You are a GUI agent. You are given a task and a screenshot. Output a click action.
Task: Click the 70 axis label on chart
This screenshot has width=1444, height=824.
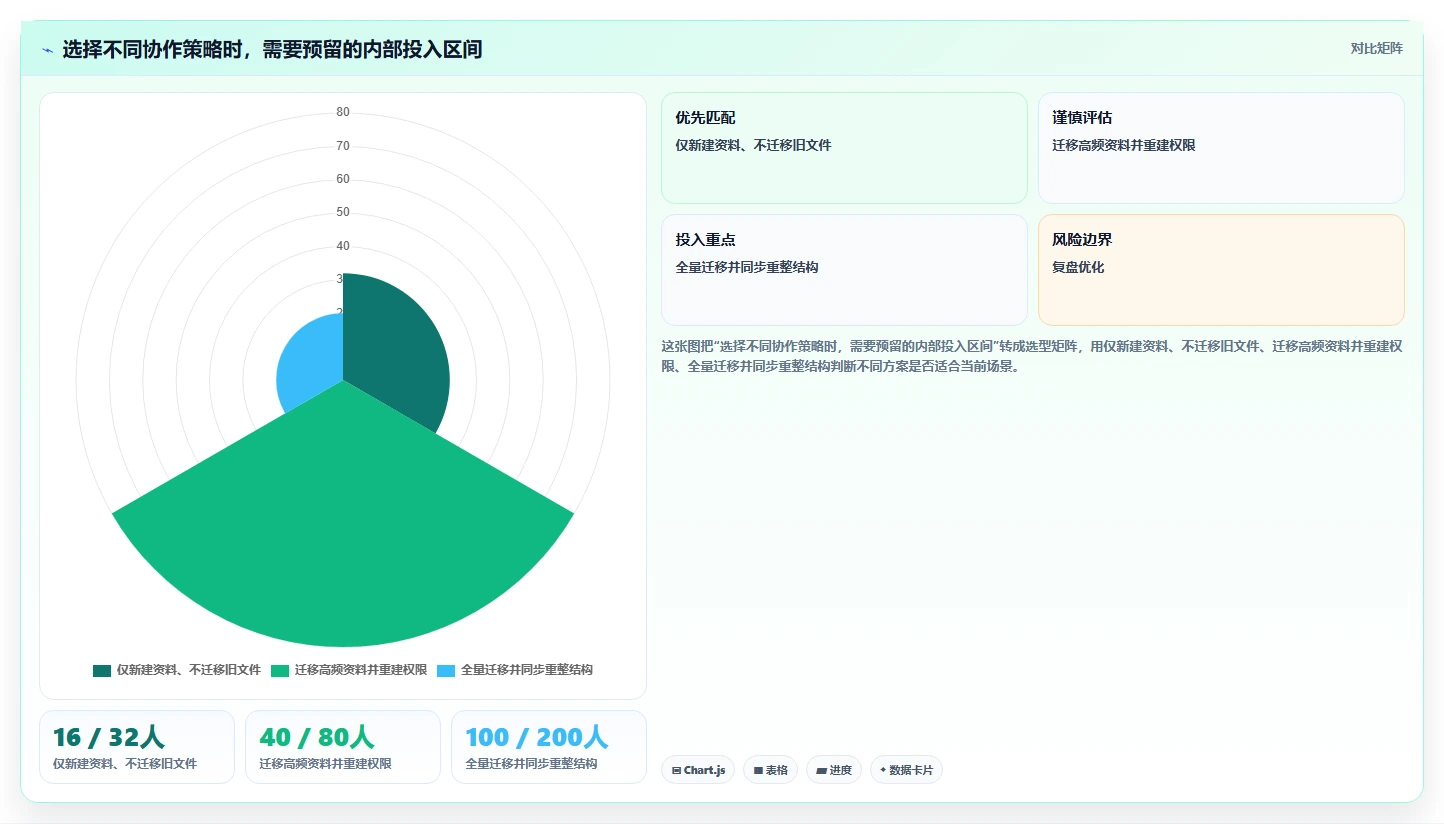click(343, 146)
